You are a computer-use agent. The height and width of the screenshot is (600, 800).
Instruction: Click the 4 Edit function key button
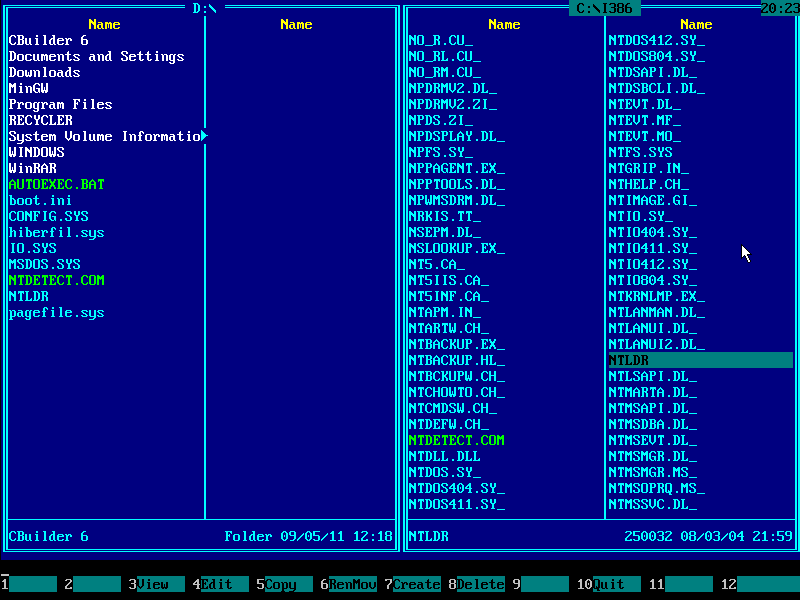[x=220, y=584]
